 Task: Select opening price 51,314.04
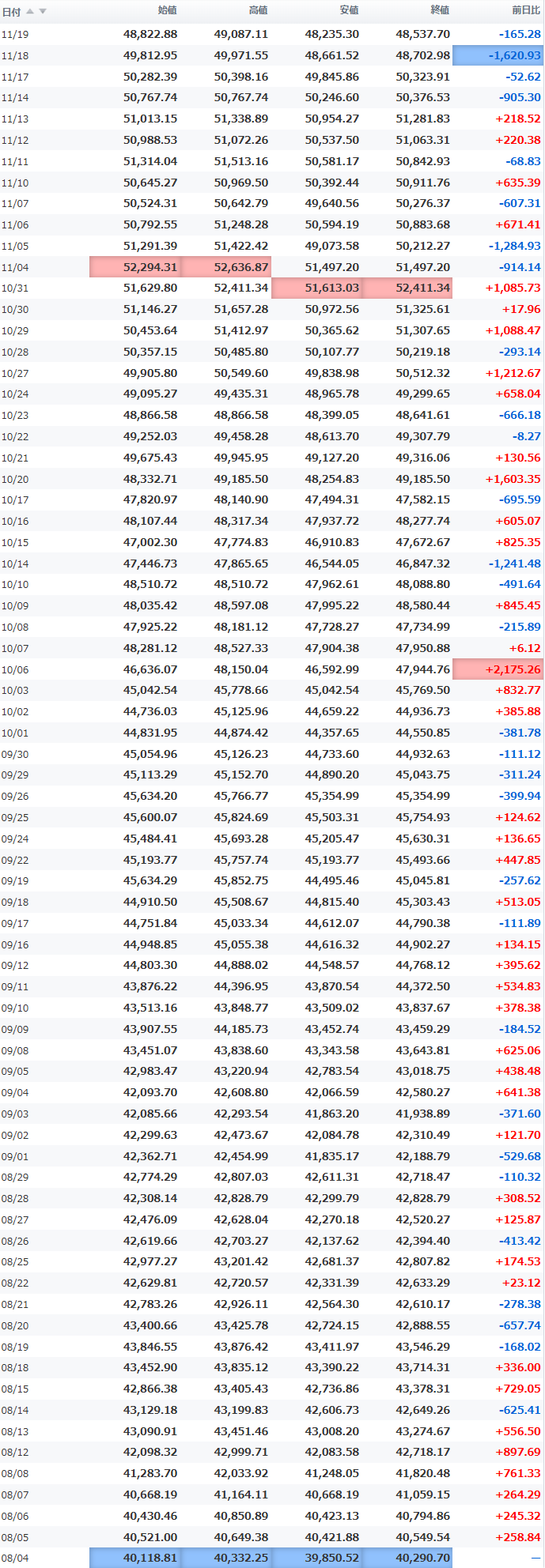(150, 161)
